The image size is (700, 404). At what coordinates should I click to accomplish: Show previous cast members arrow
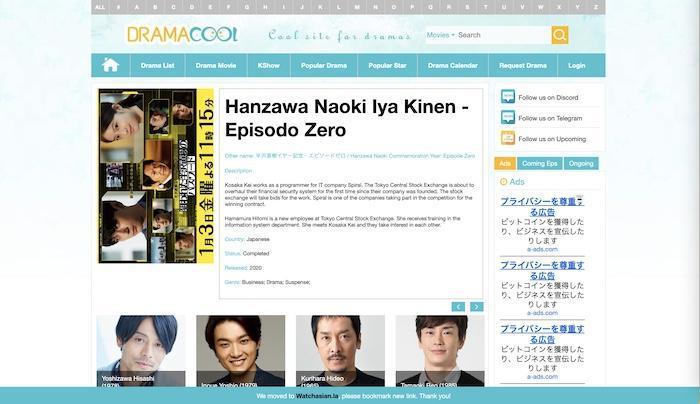coord(458,307)
